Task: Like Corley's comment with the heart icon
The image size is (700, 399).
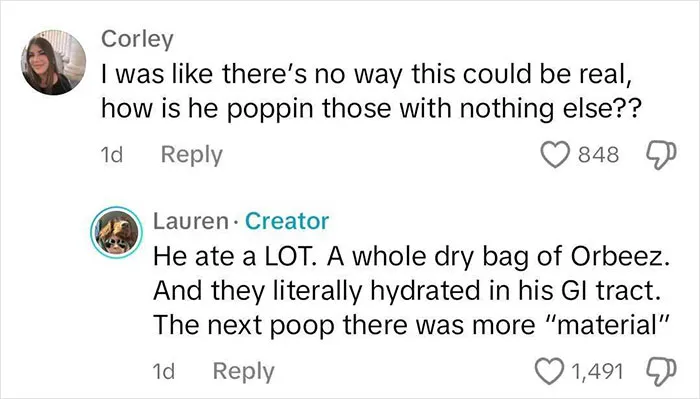Action: [555, 154]
